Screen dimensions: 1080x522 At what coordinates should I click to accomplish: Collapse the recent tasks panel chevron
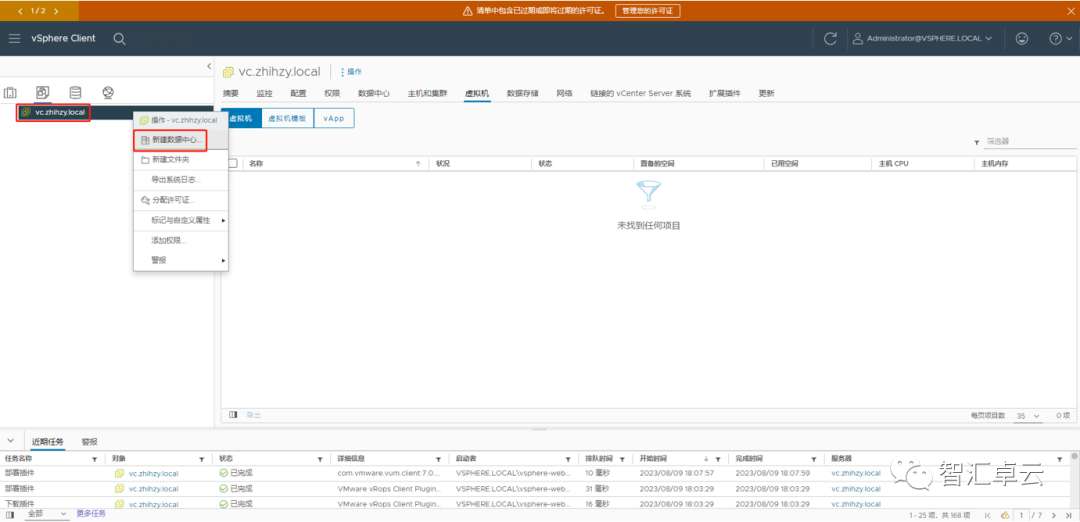click(10, 441)
